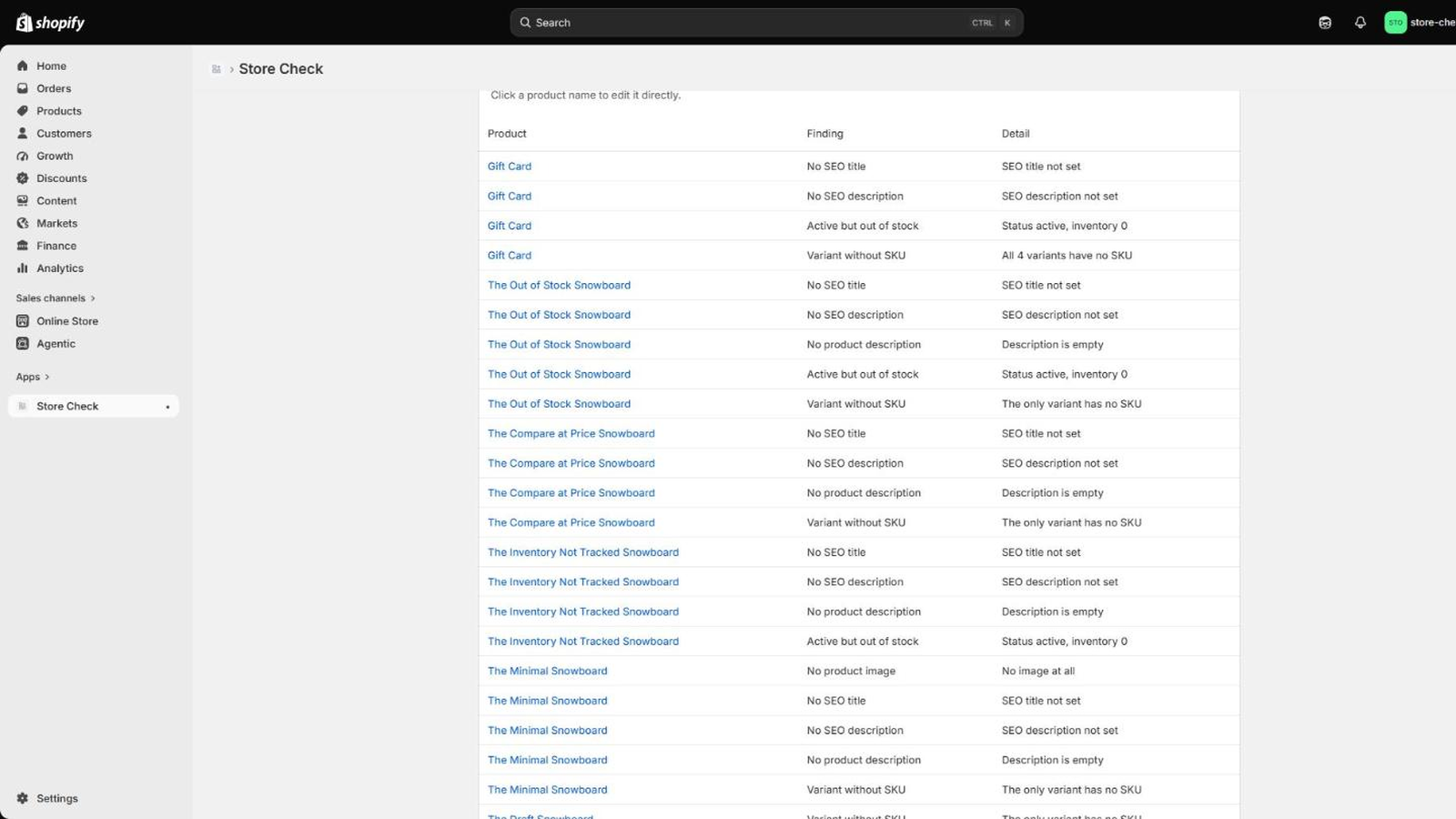
Task: Click the store avatar badge at top right
Action: pyautogui.click(x=1395, y=23)
